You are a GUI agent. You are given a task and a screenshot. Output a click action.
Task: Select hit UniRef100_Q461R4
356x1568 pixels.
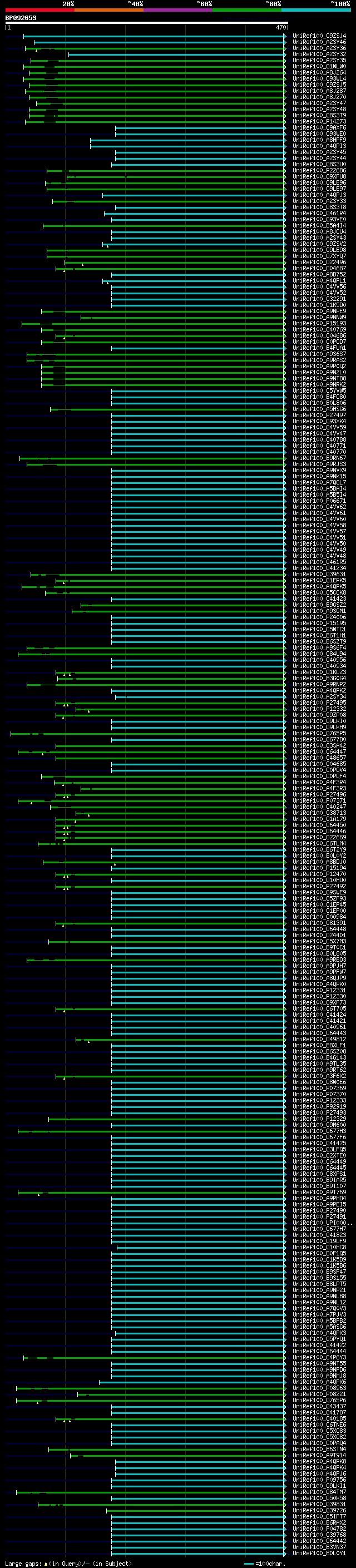pos(319,214)
